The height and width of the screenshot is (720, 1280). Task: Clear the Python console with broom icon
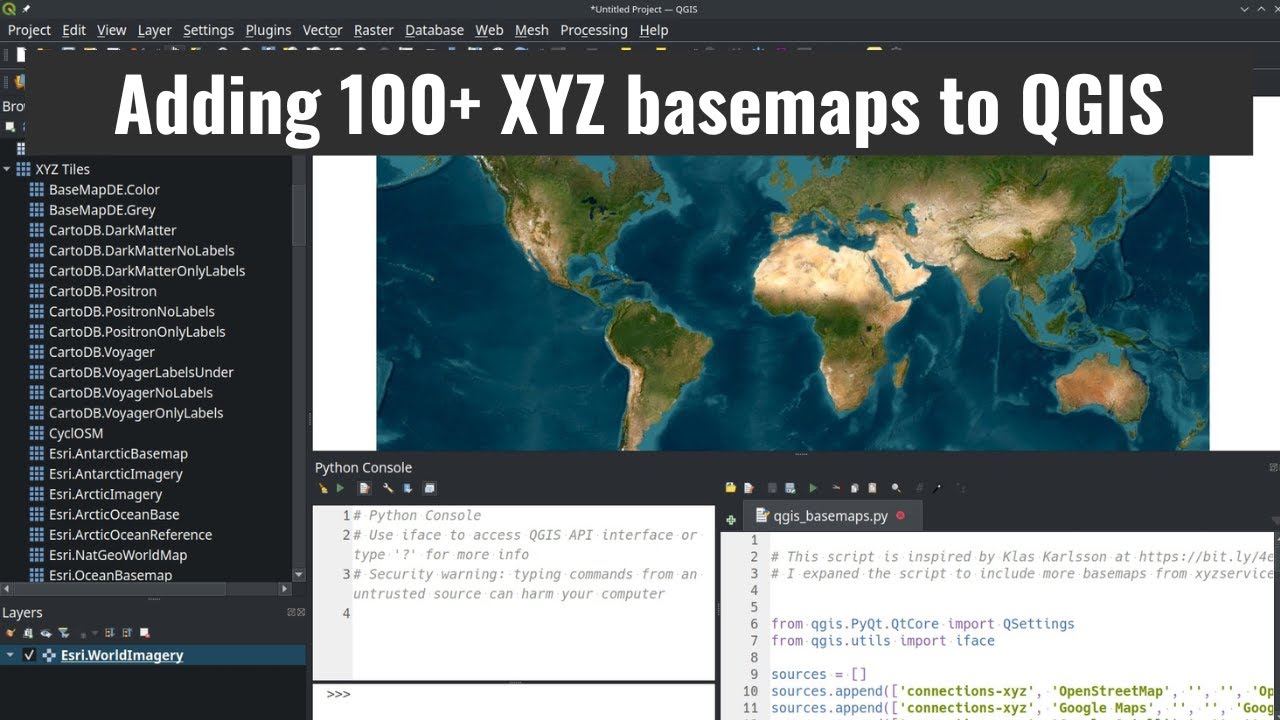322,488
